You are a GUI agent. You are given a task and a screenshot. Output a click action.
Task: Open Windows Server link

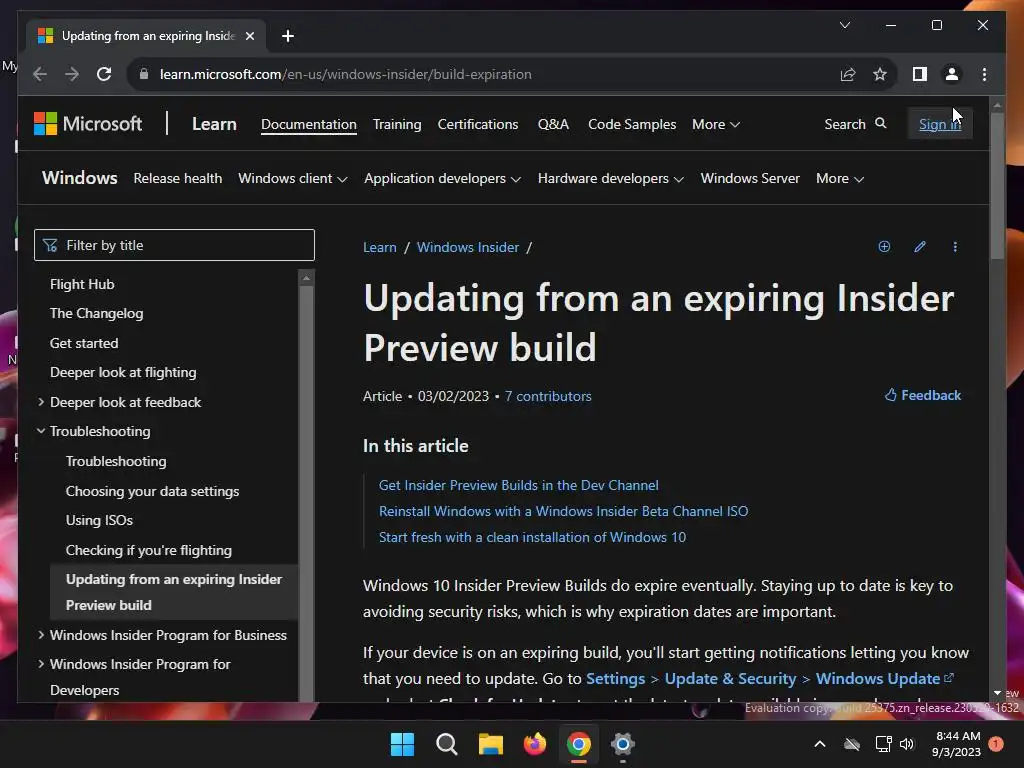[750, 178]
